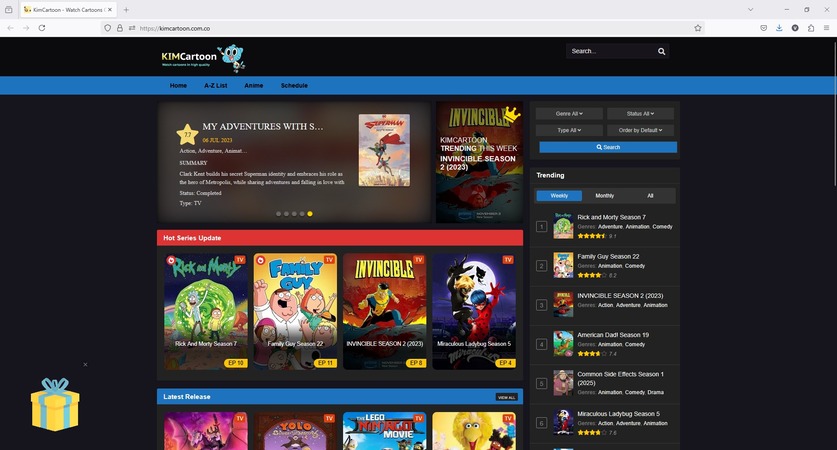Viewport: 837px width, 450px height.
Task: Click American Dad trending thumbnail
Action: pyautogui.click(x=563, y=344)
